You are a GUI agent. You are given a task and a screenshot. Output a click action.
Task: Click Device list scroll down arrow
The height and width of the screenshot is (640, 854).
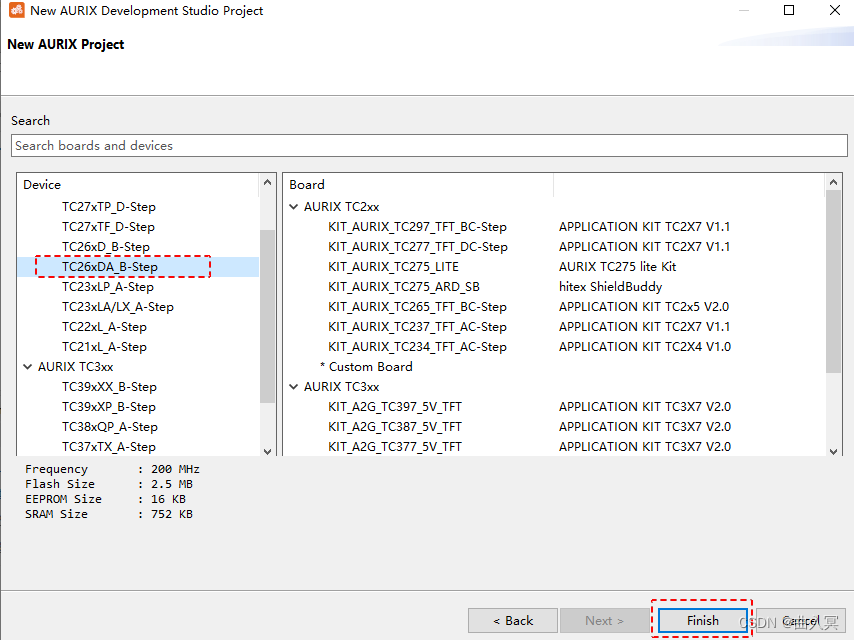(x=267, y=451)
